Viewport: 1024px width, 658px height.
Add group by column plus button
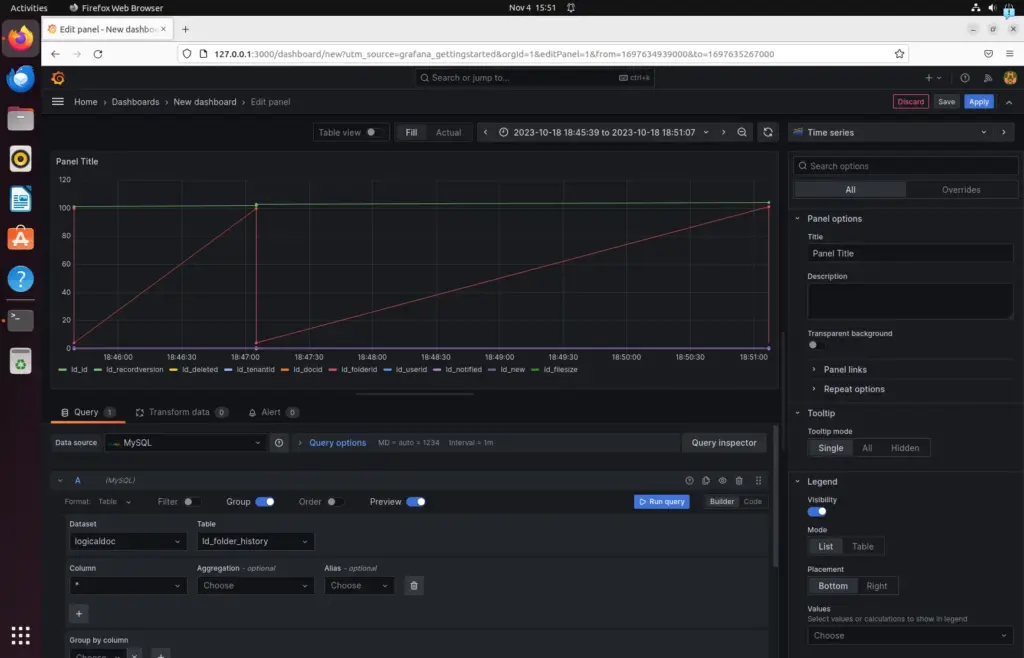tap(161, 654)
